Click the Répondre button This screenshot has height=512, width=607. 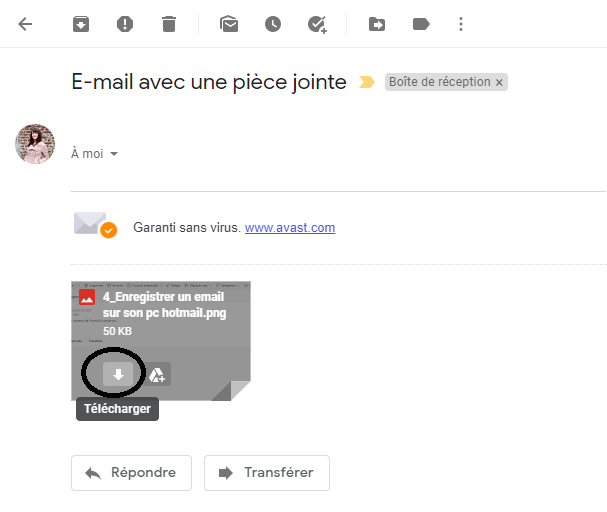tap(131, 473)
